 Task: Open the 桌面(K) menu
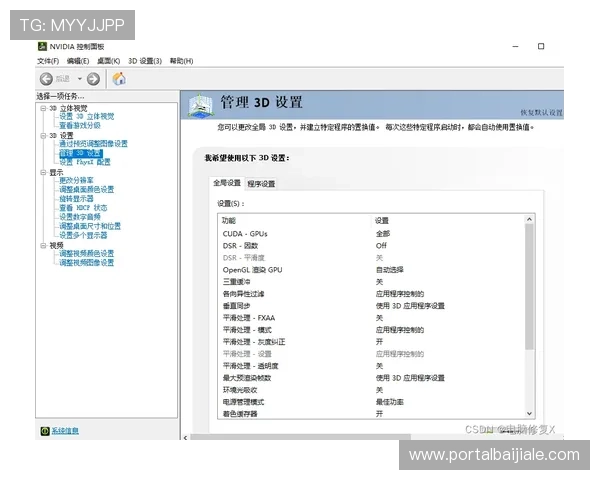click(108, 61)
